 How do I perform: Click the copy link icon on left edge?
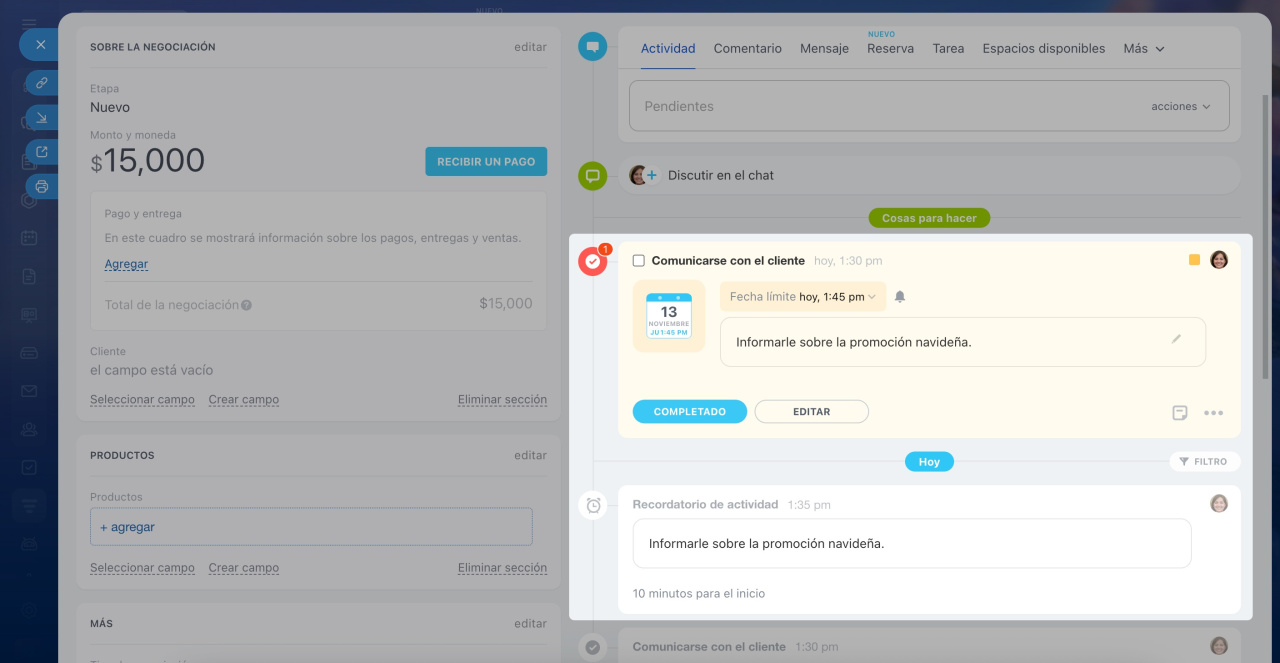click(41, 83)
